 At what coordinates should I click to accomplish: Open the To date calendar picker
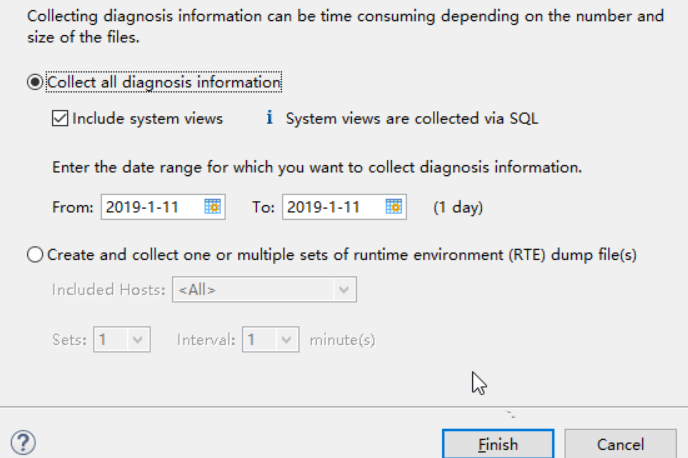pos(394,207)
